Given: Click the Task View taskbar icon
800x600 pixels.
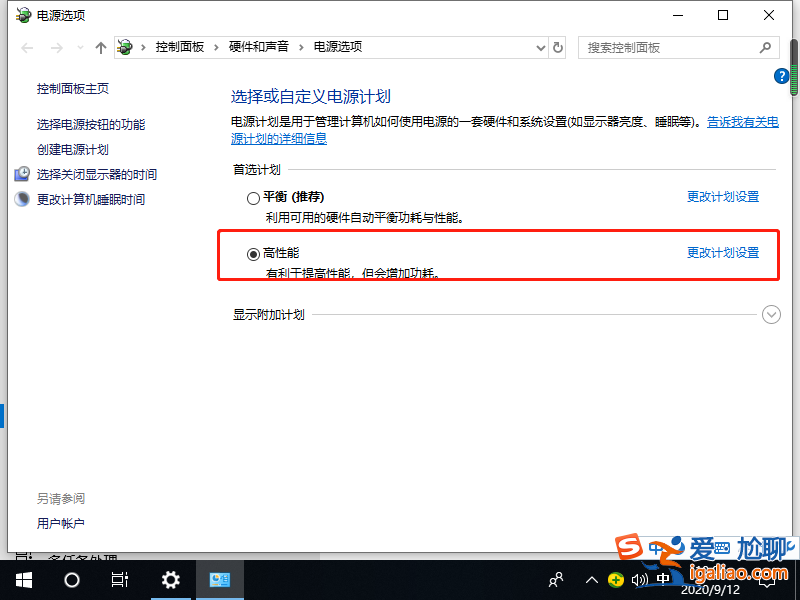Looking at the screenshot, I should pos(119,580).
